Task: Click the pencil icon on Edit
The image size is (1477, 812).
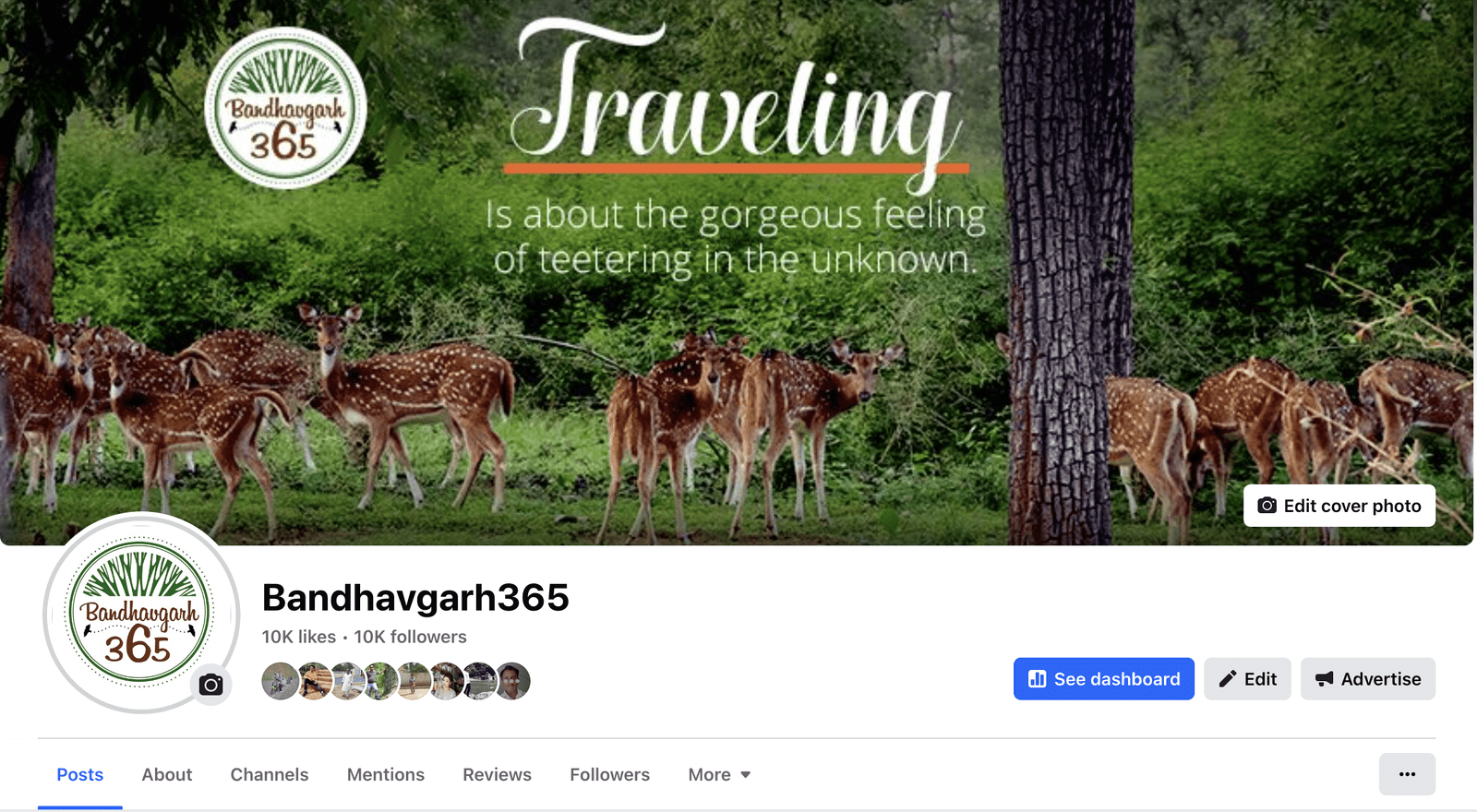Action: pos(1228,679)
